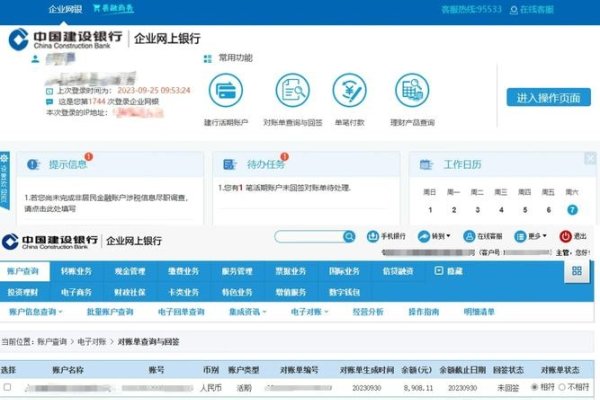Open 批量账户查询 submenu link

[110, 312]
